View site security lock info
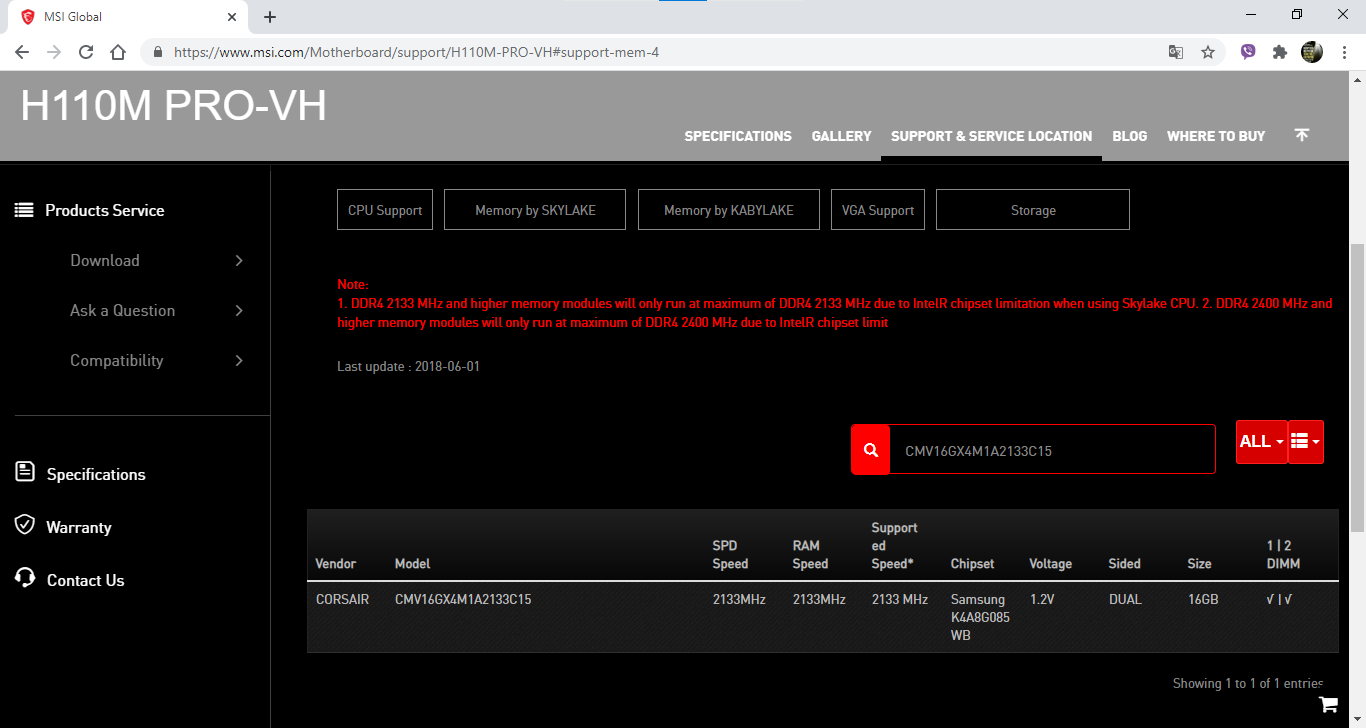This screenshot has width=1366, height=728. point(158,52)
